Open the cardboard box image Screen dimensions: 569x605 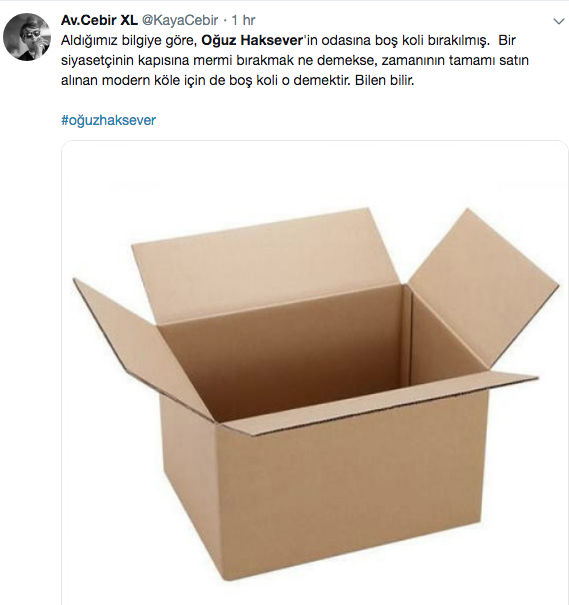coord(315,372)
